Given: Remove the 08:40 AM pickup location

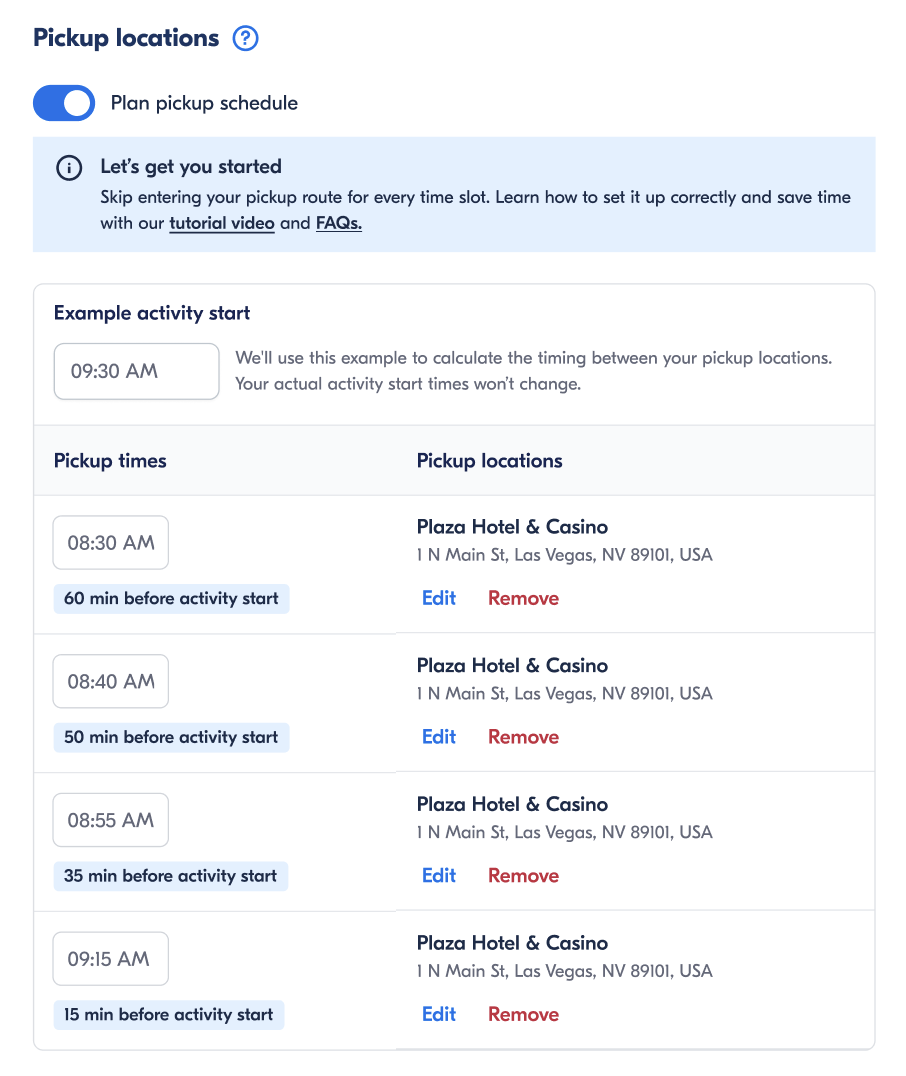Looking at the screenshot, I should [x=523, y=737].
